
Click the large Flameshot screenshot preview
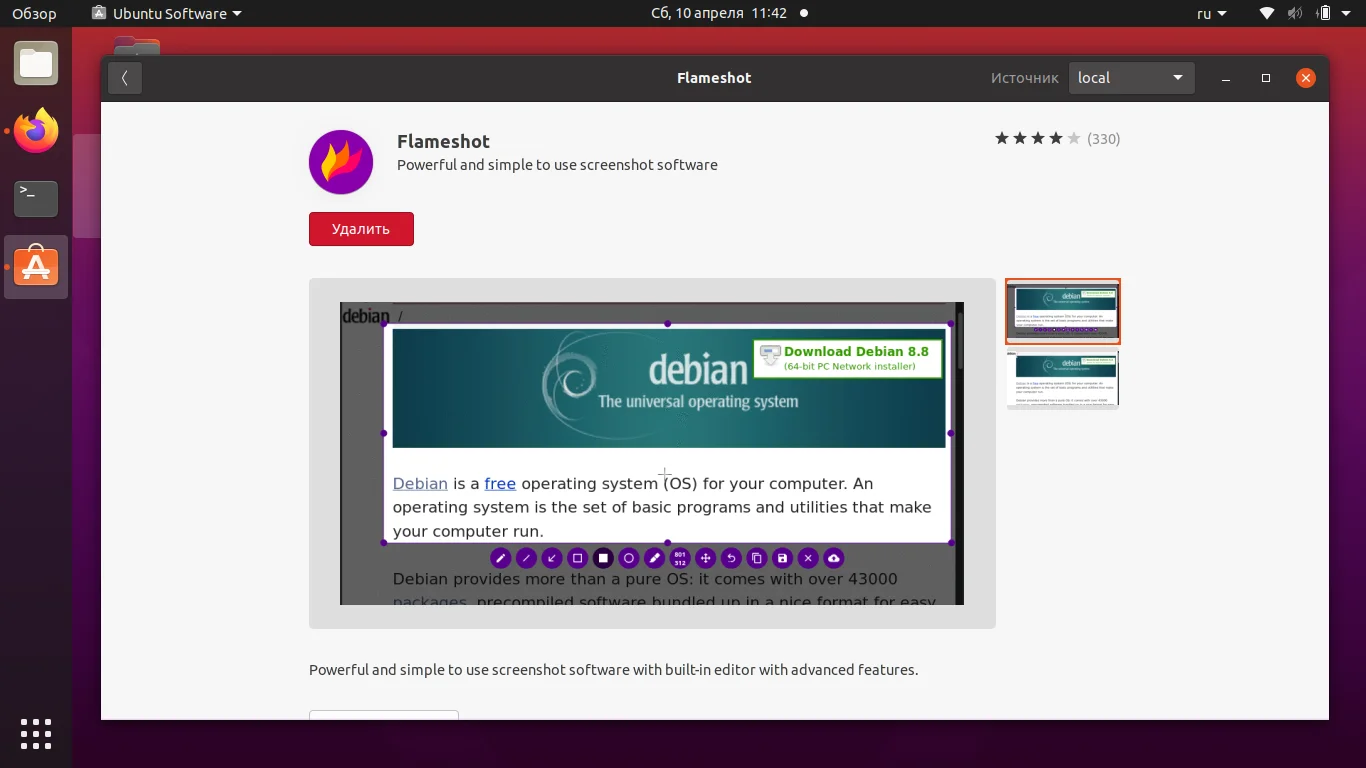pos(652,452)
